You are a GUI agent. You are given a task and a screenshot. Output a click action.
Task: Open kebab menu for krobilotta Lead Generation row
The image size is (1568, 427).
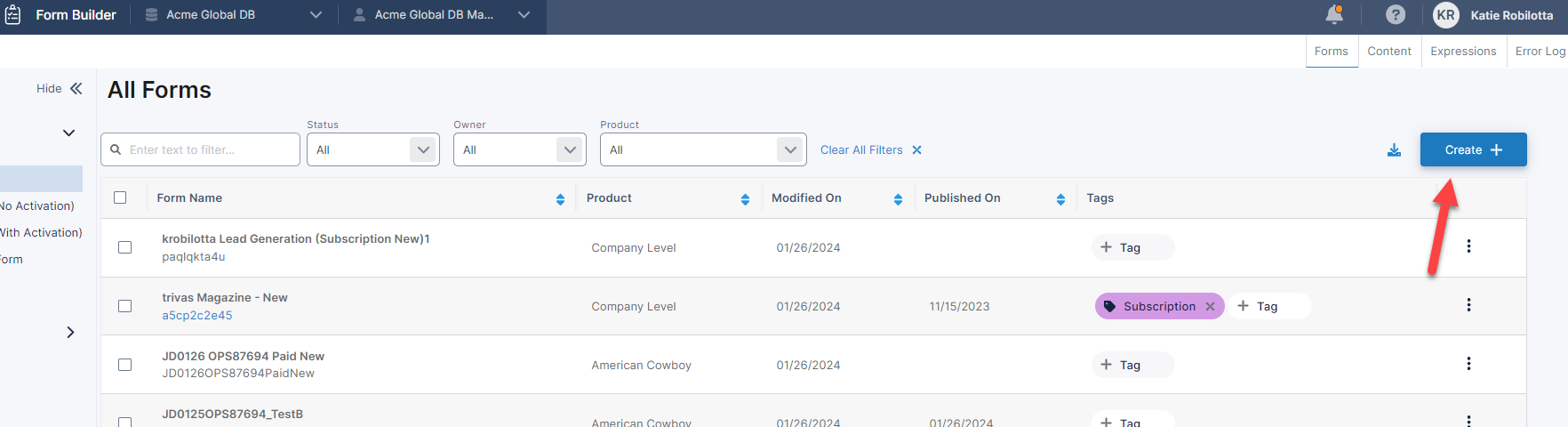pyautogui.click(x=1468, y=246)
